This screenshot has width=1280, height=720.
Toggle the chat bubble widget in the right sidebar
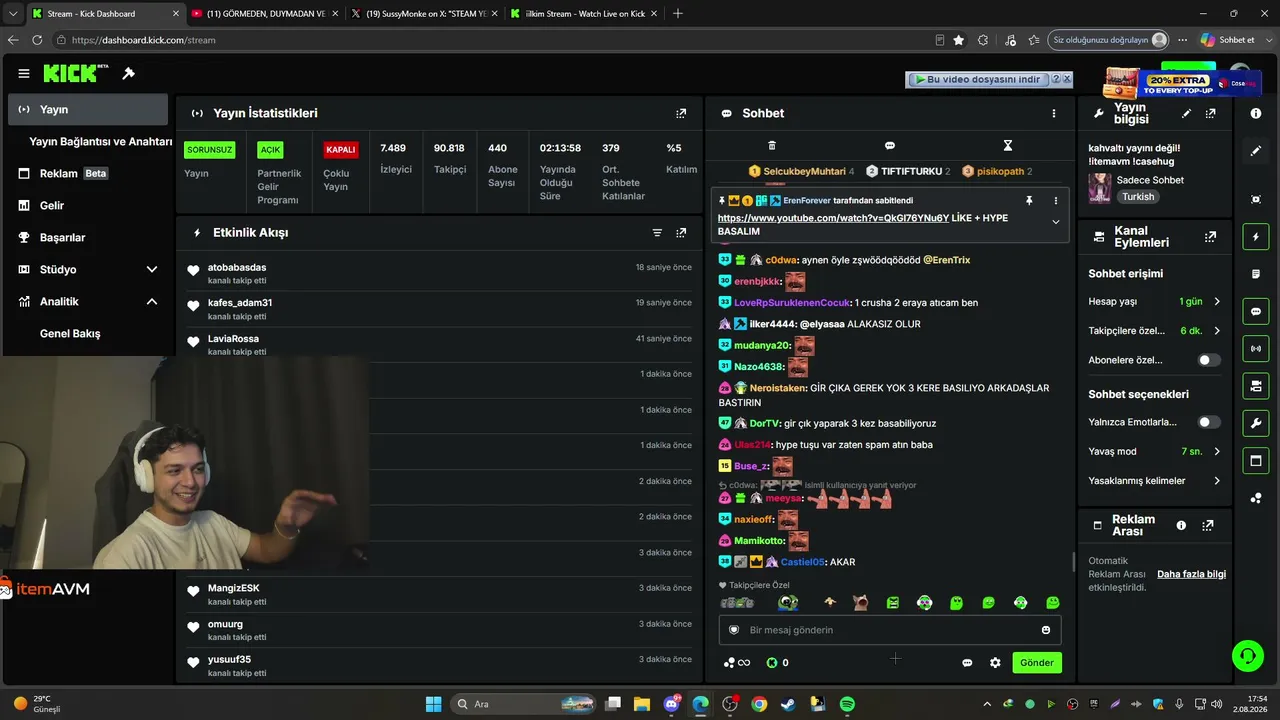pyautogui.click(x=1256, y=311)
